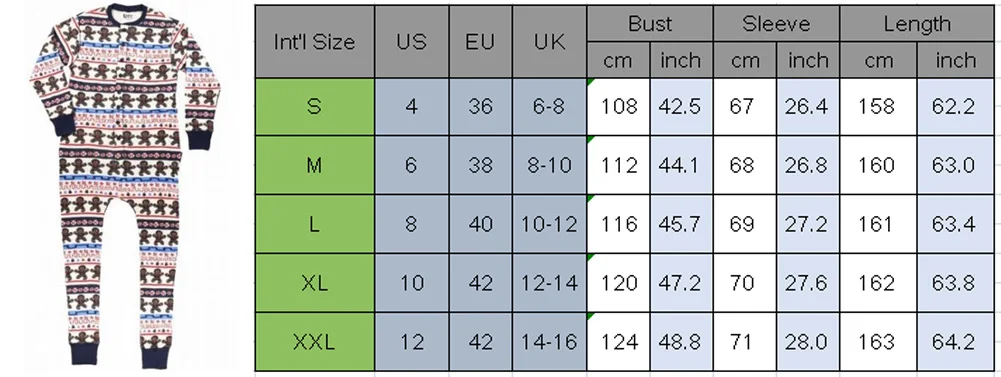The image size is (1001, 377).
Task: Select the bust 45.7 inch cell
Action: point(681,225)
